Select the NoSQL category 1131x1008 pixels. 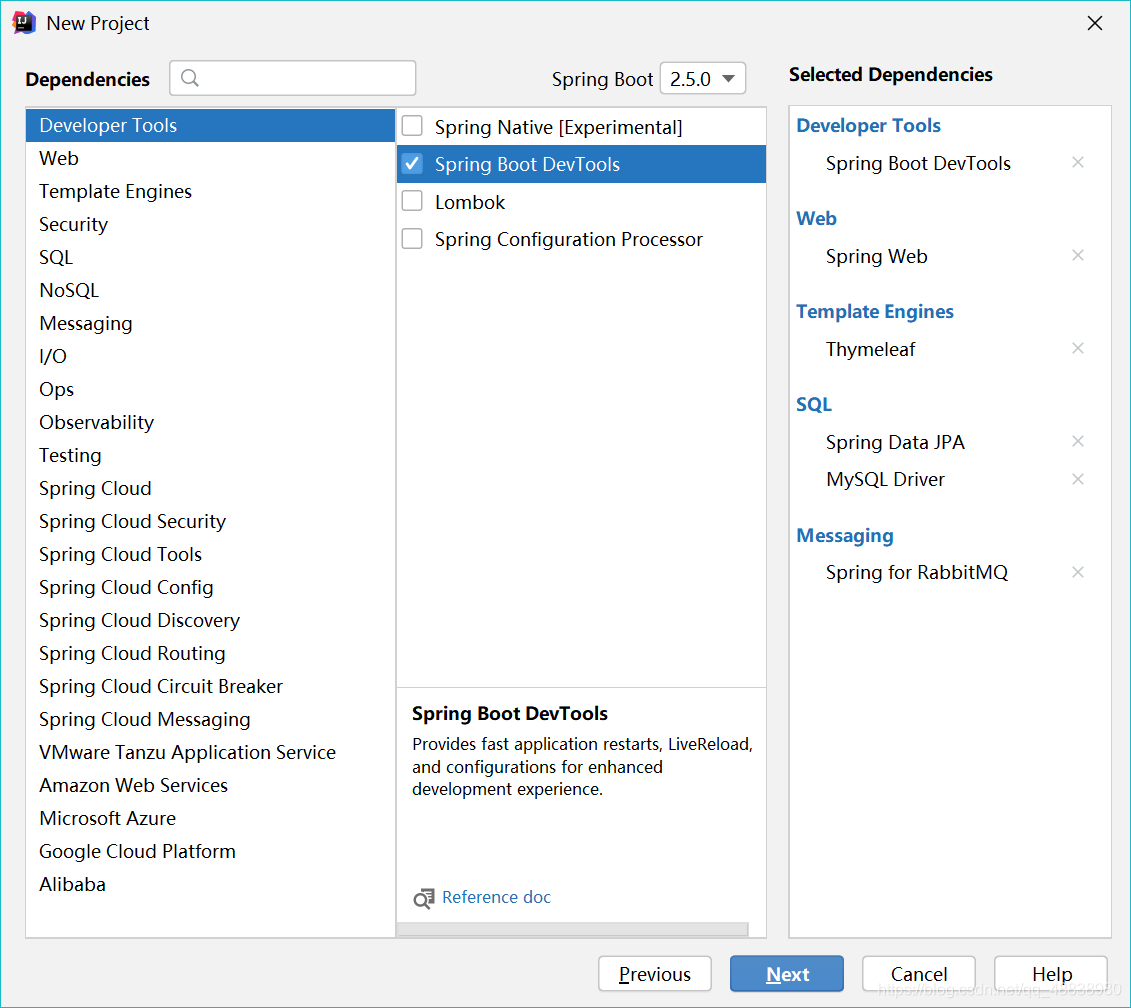pos(211,290)
